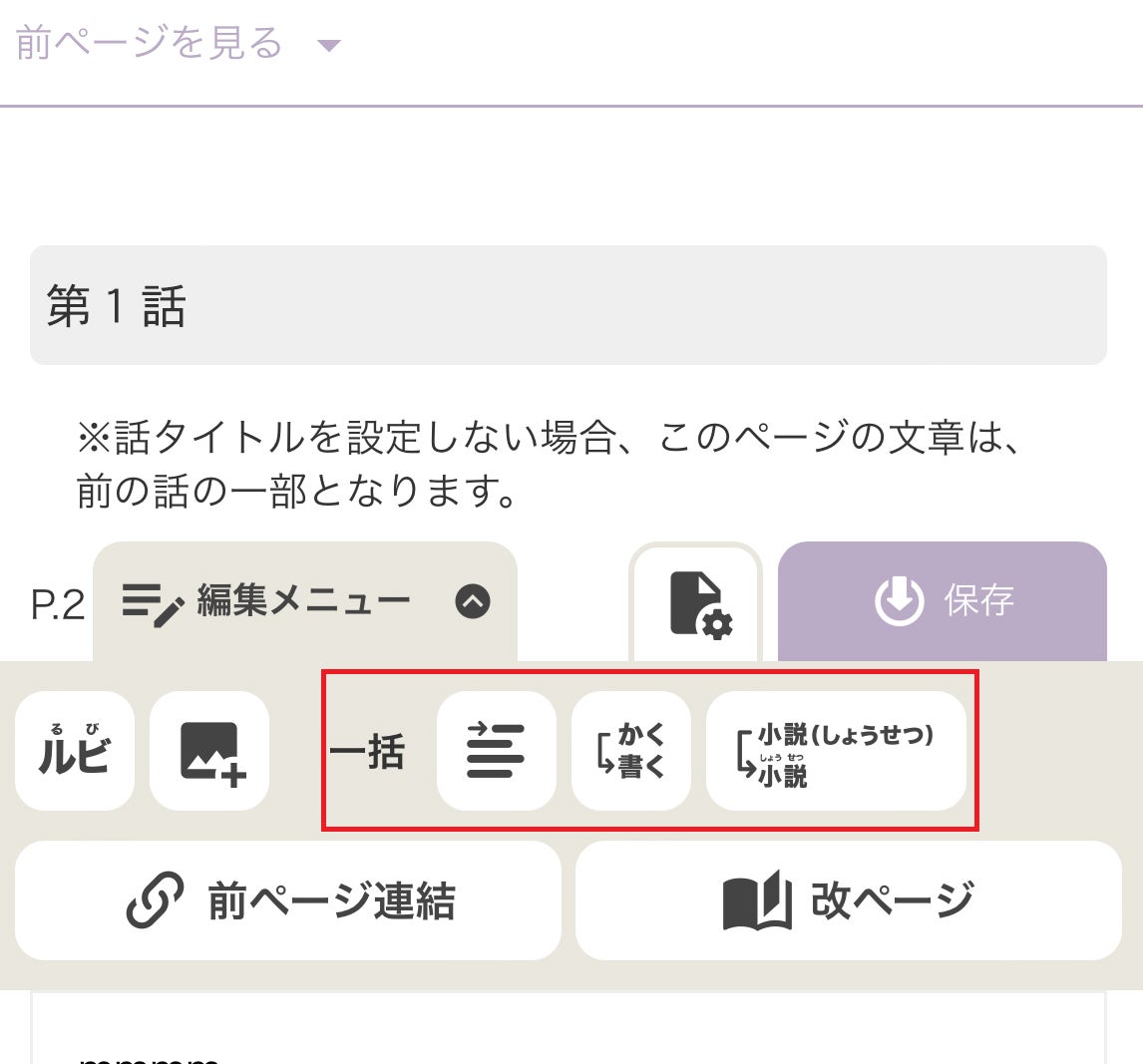The width and height of the screenshot is (1143, 1064).
Task: Click the 一括 batch label
Action: (367, 752)
